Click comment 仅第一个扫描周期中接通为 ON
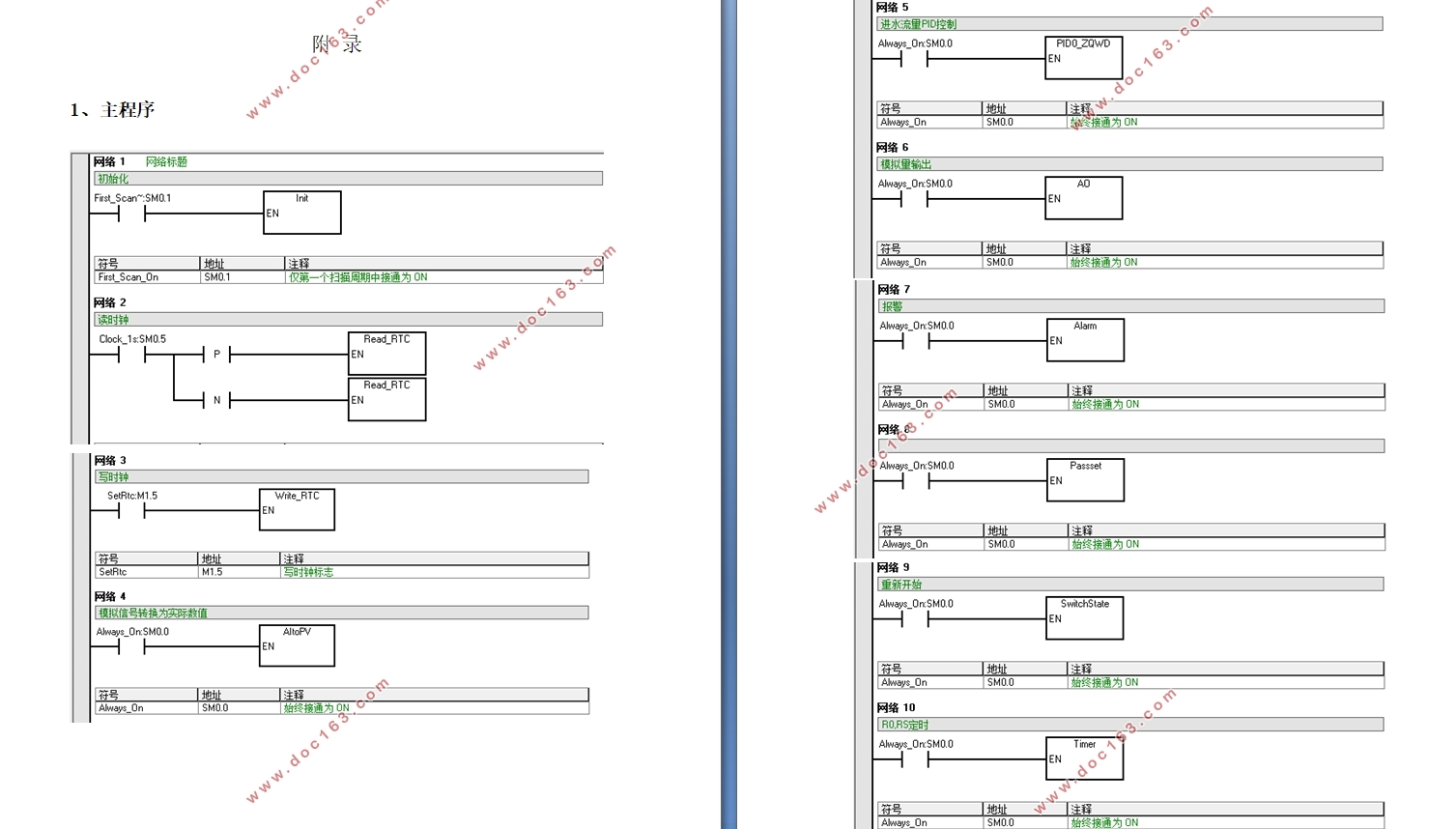 tap(357, 277)
